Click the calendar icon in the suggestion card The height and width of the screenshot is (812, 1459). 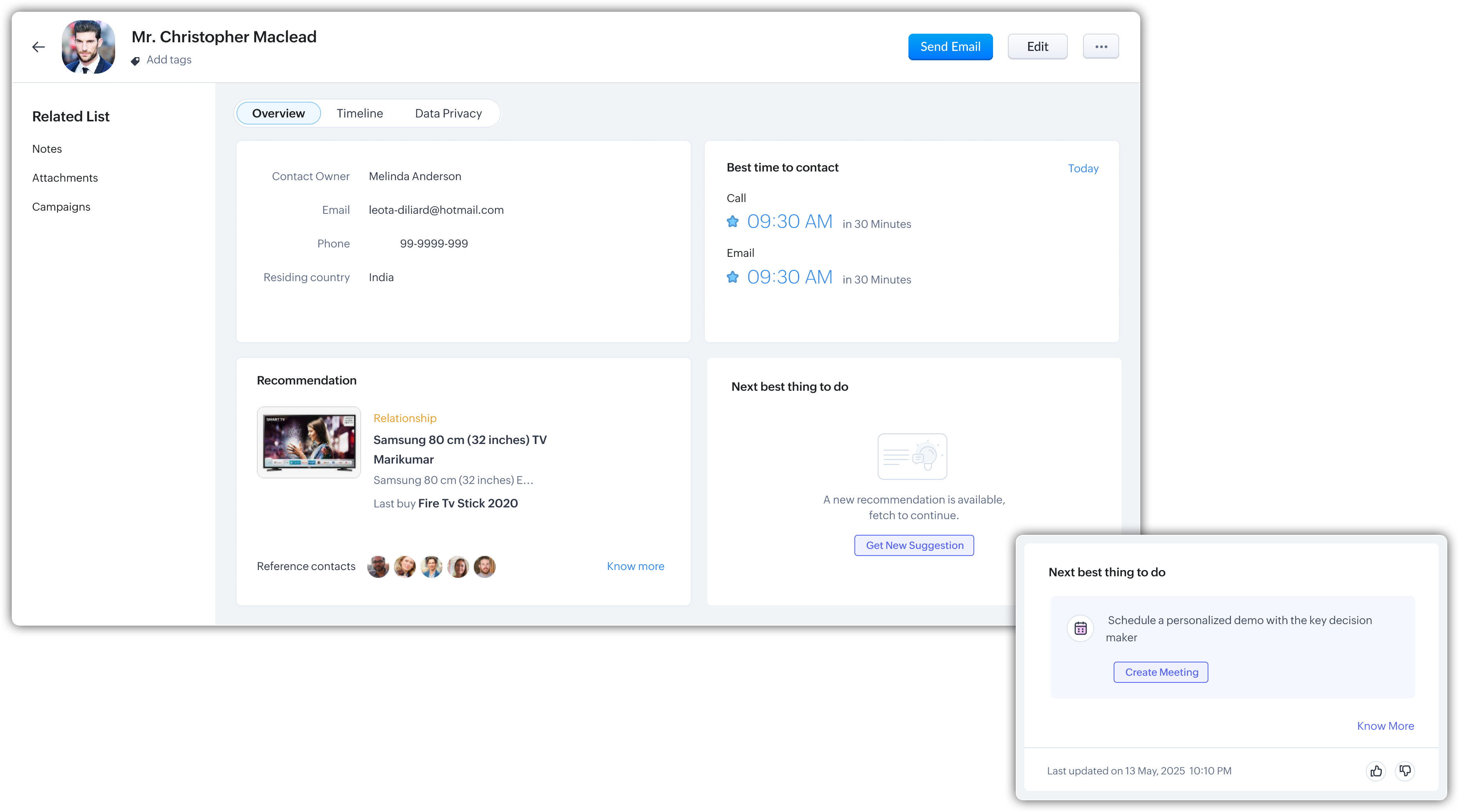click(1080, 628)
